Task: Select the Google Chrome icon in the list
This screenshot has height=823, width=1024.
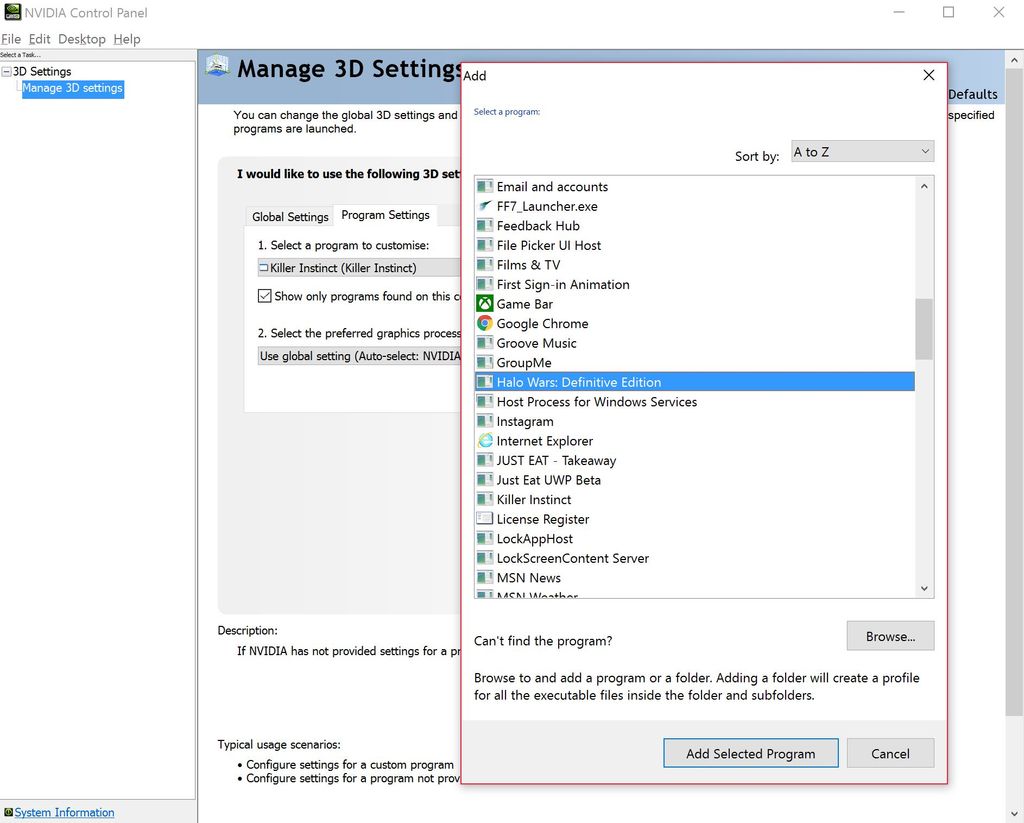Action: pos(483,323)
